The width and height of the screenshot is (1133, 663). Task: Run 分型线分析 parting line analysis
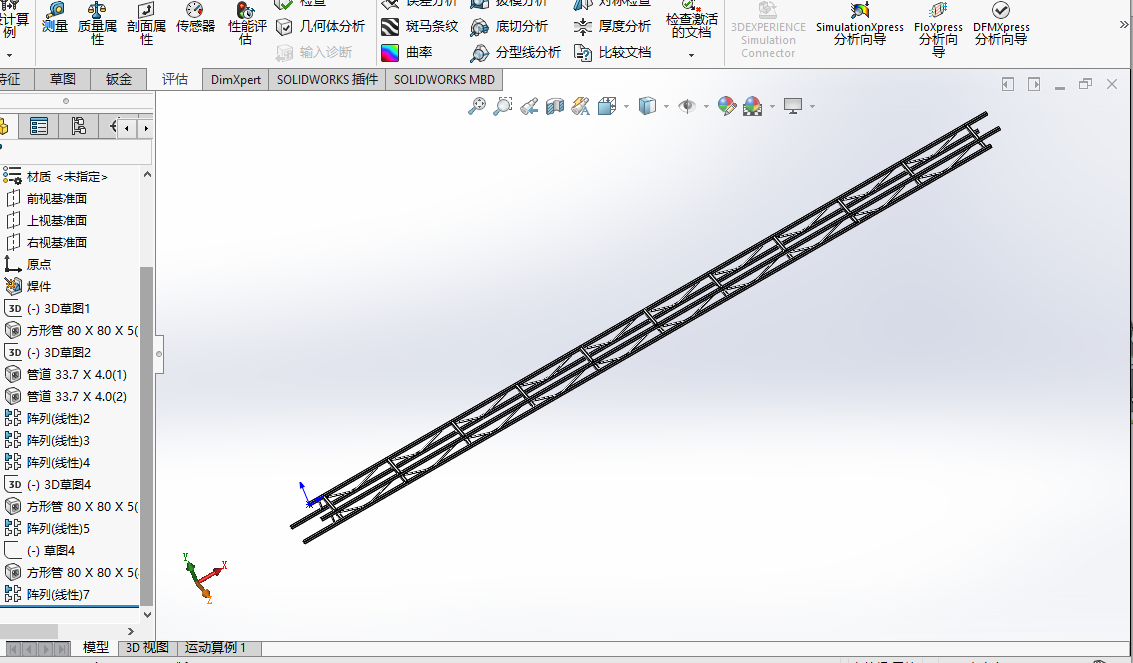[515, 53]
